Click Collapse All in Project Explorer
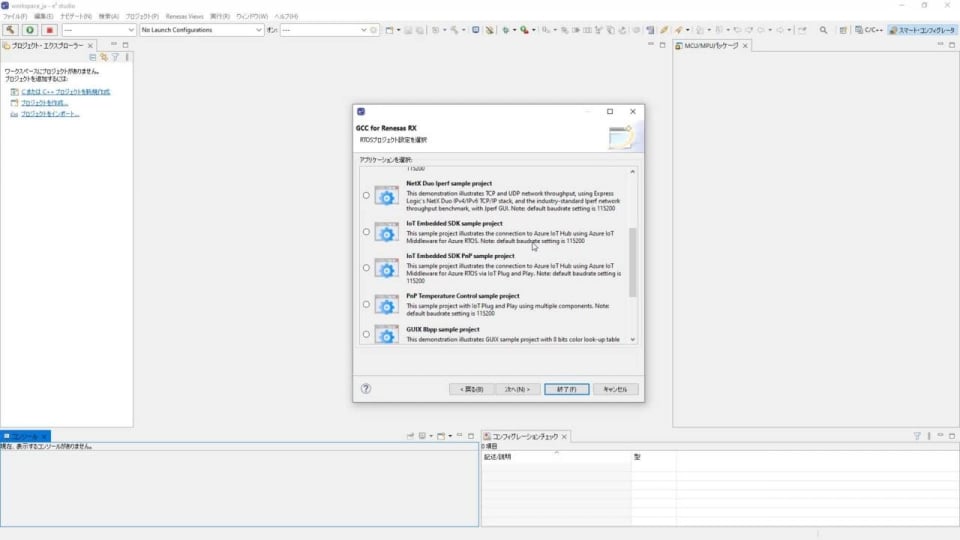This screenshot has height=540, width=960. click(92, 58)
